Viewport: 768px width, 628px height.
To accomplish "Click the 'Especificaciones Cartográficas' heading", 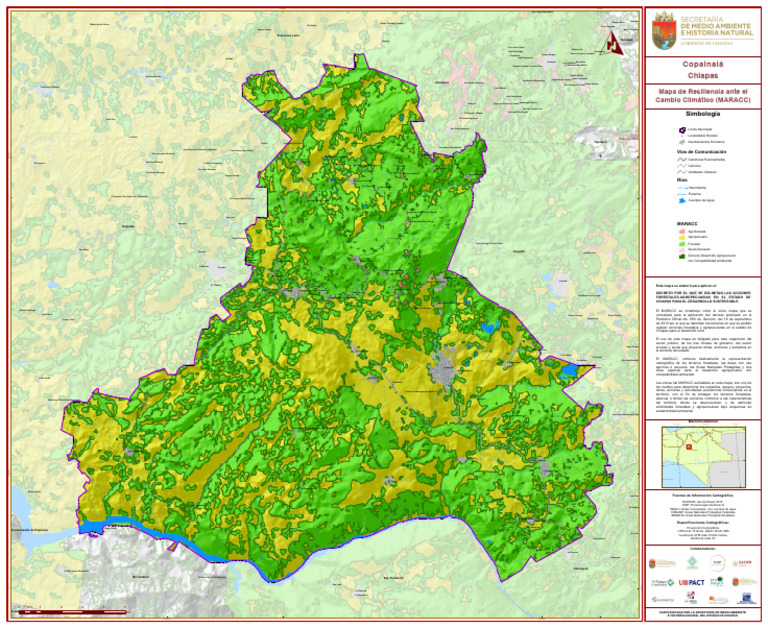I will tap(703, 523).
